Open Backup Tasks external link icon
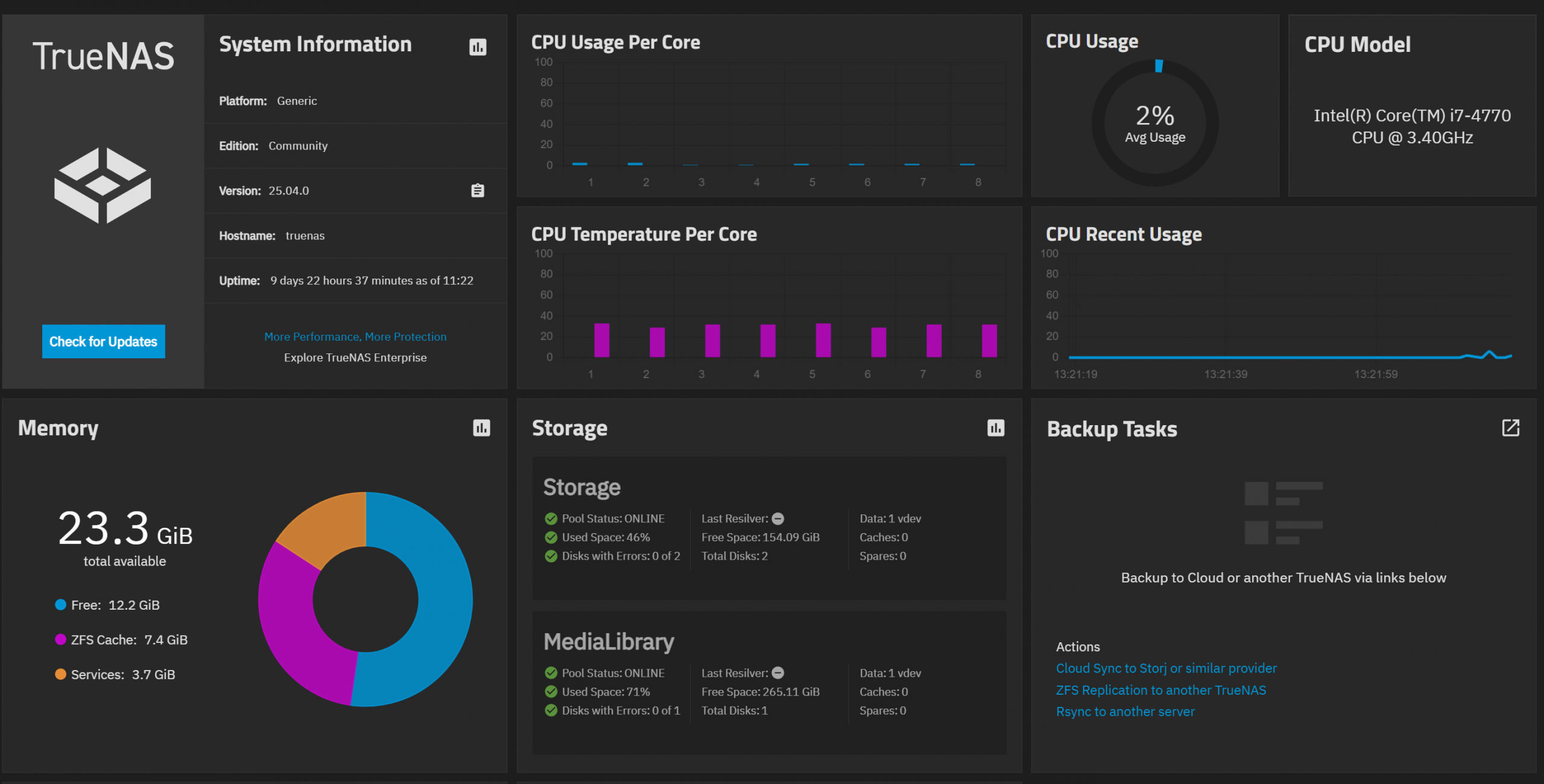 (1510, 428)
